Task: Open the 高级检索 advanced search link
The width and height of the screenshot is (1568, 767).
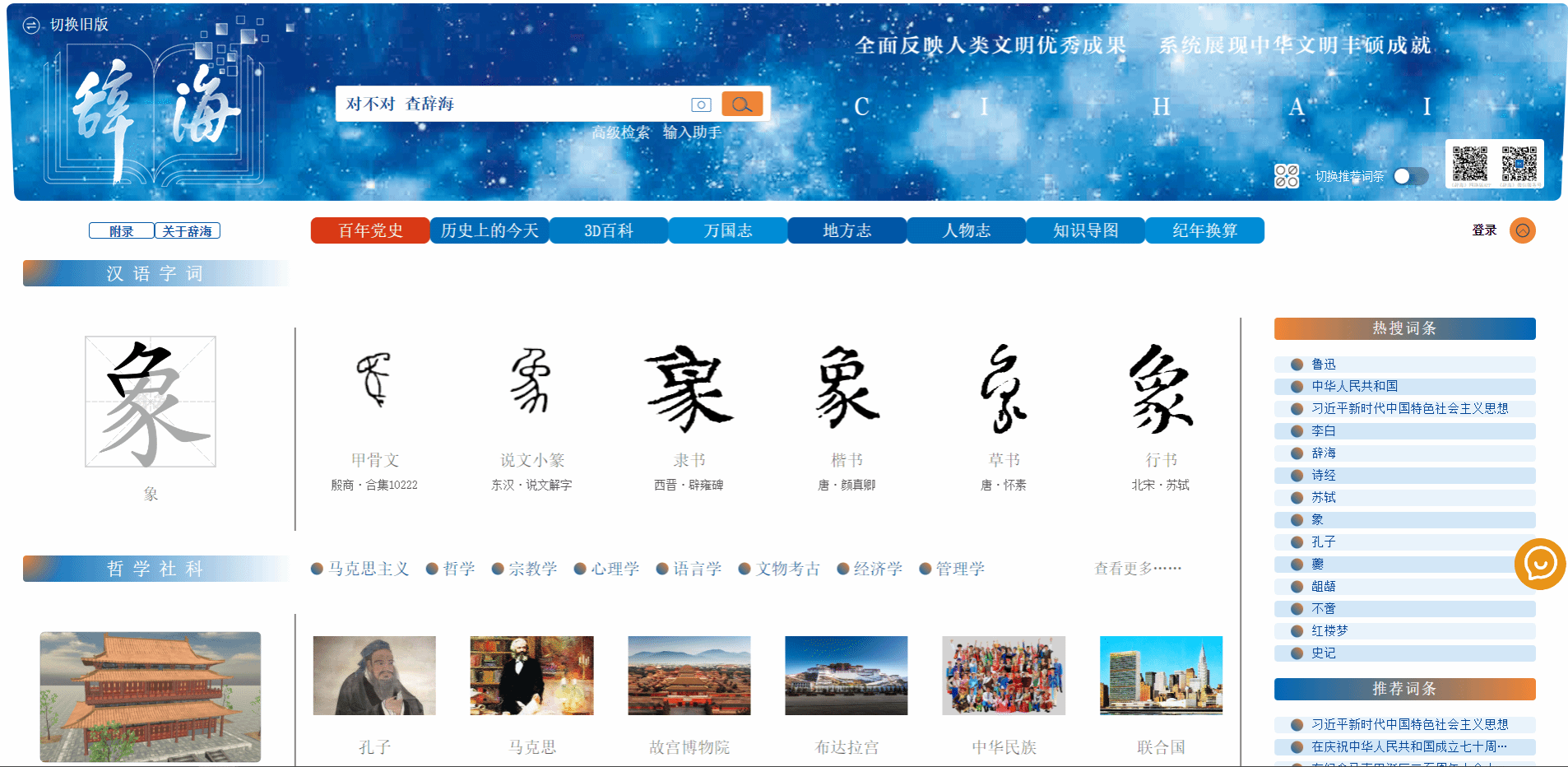Action: [x=620, y=132]
